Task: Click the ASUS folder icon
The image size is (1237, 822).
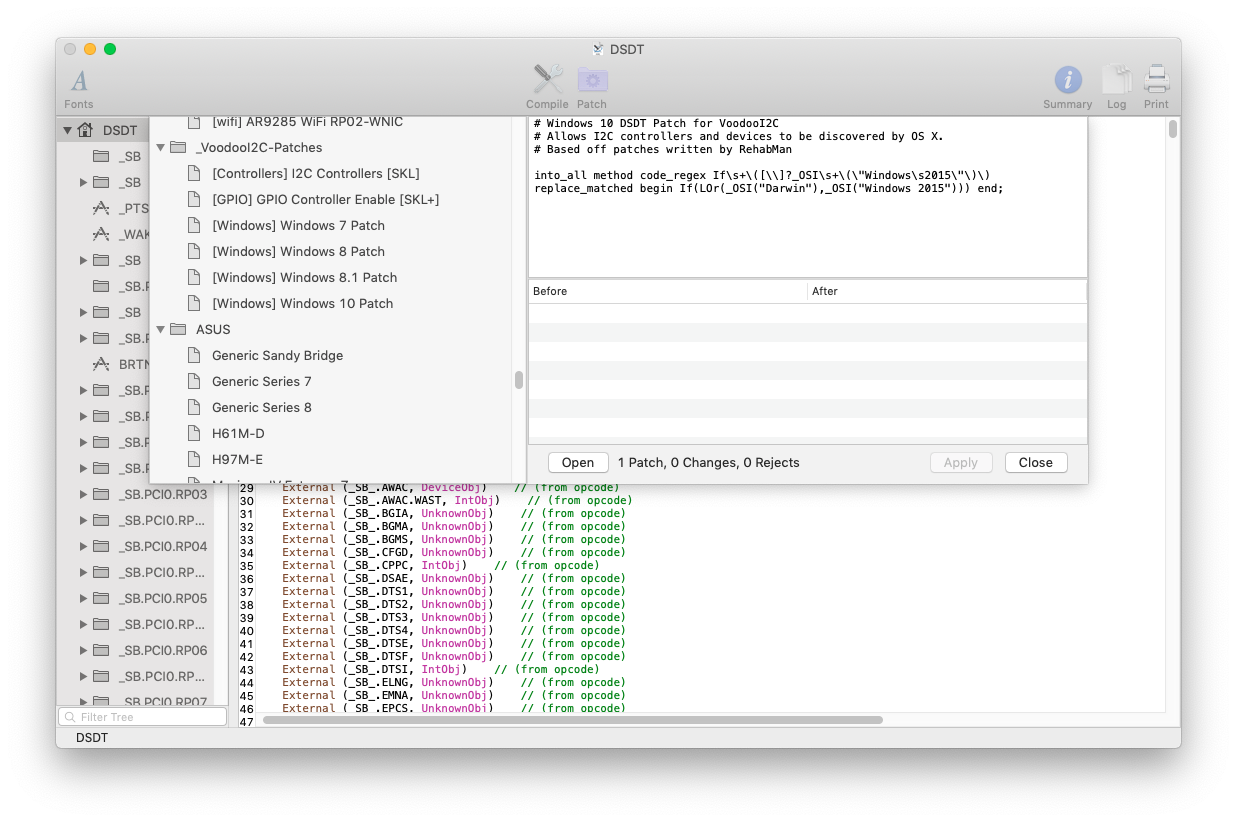Action: pos(178,329)
